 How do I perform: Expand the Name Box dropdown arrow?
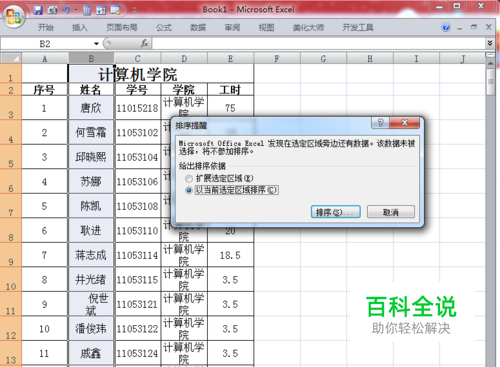[x=96, y=44]
